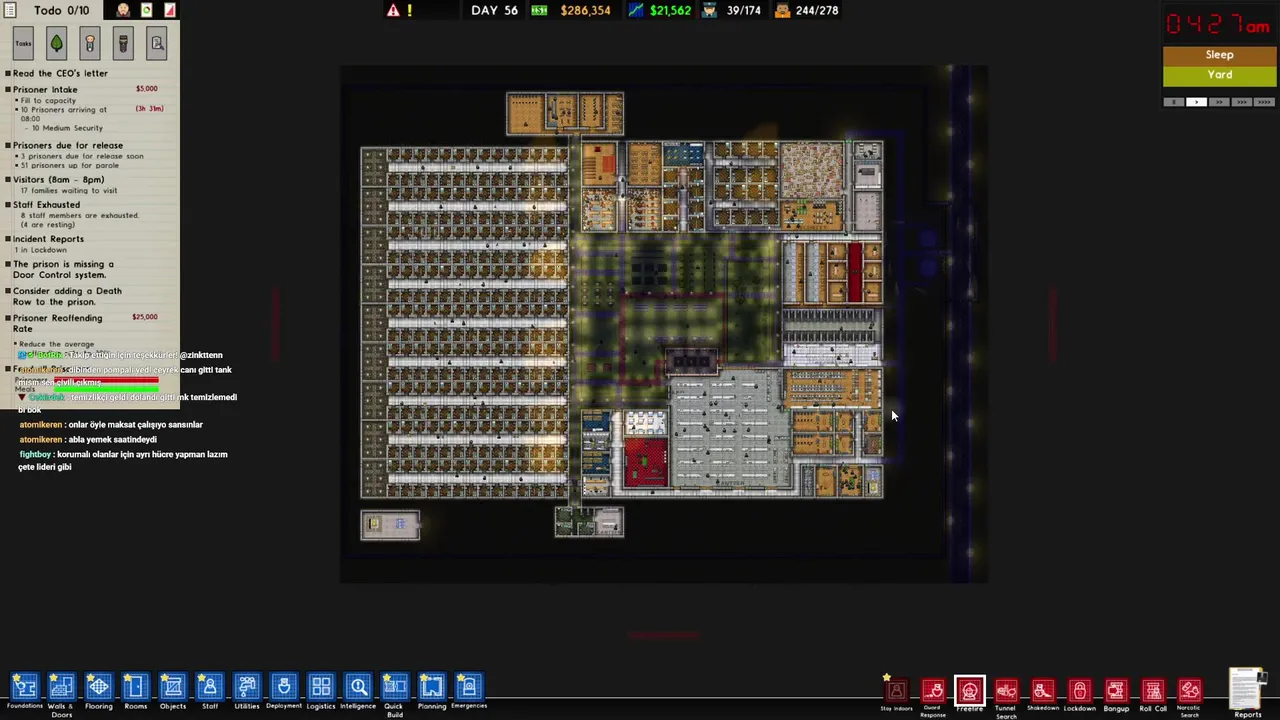
Task: Click the Yard regime bar
Action: pos(1219,75)
